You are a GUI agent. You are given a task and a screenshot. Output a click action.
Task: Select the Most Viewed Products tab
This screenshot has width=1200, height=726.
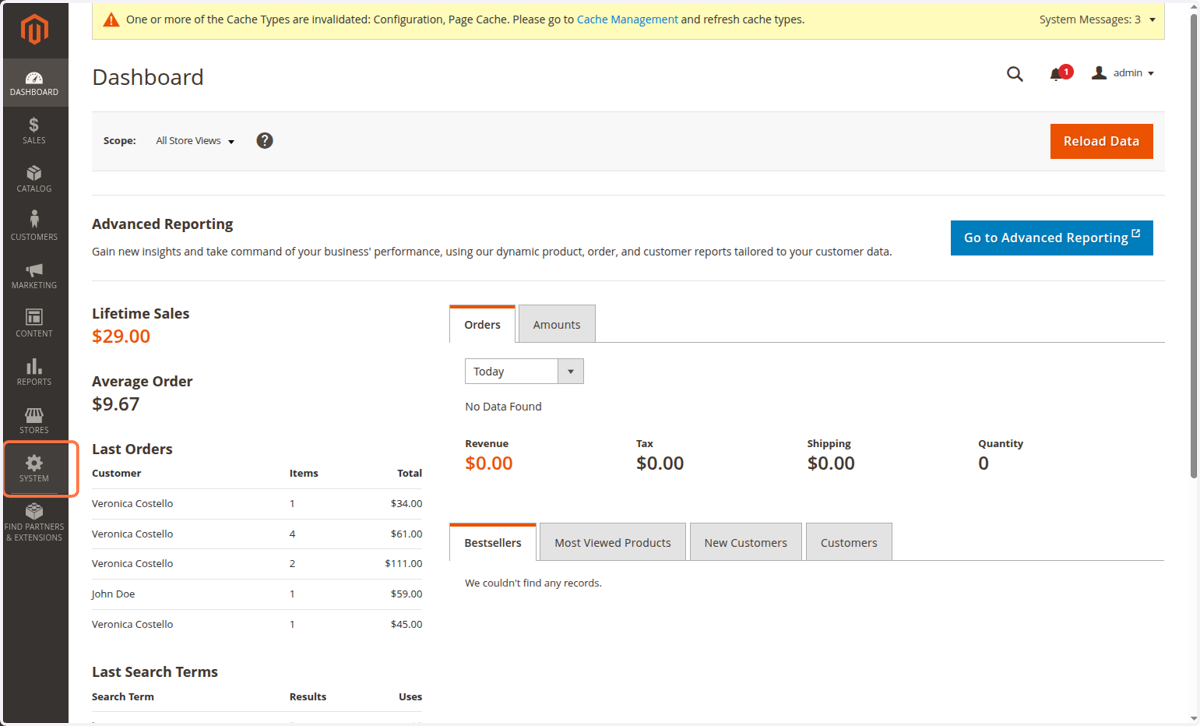(613, 542)
